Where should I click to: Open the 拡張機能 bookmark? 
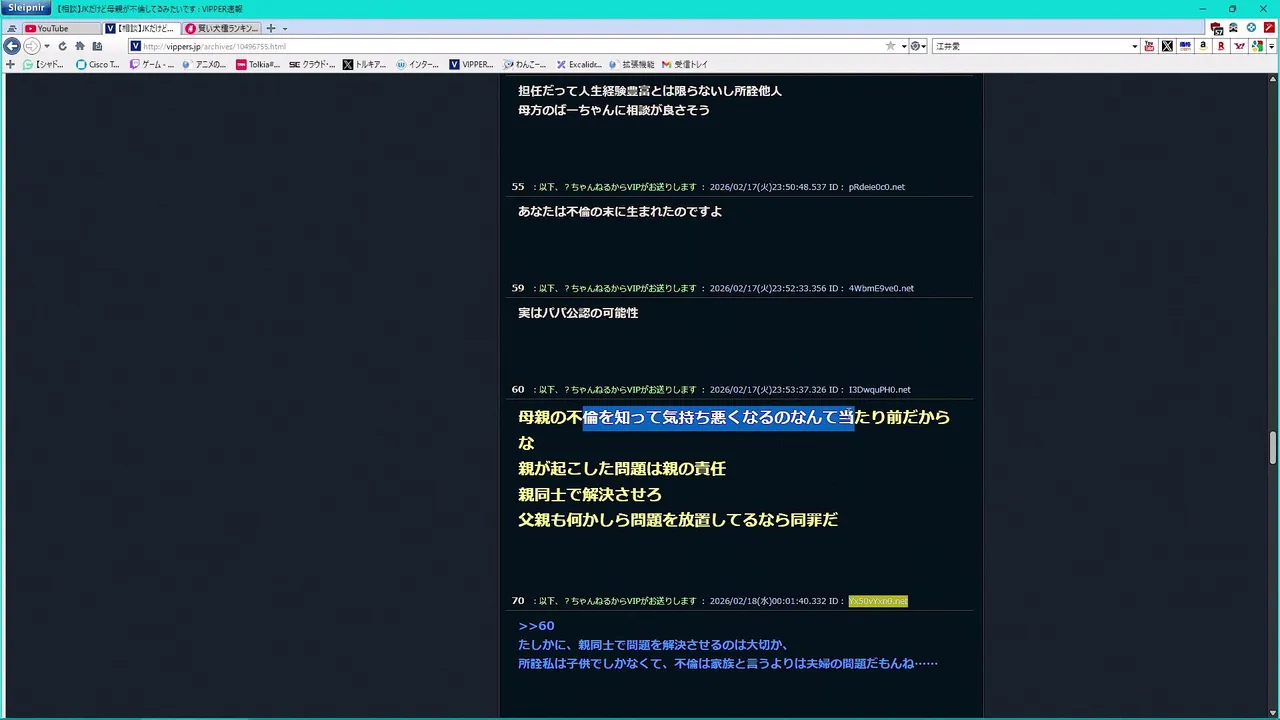point(631,64)
